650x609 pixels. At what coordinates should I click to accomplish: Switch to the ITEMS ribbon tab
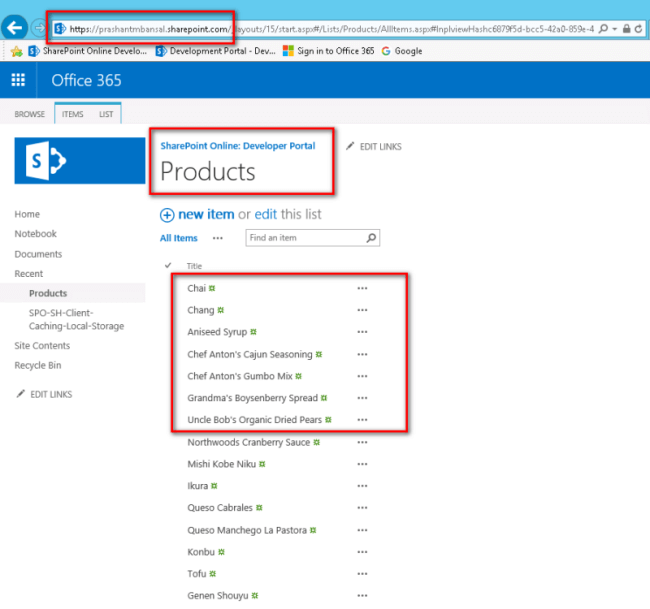(x=73, y=114)
